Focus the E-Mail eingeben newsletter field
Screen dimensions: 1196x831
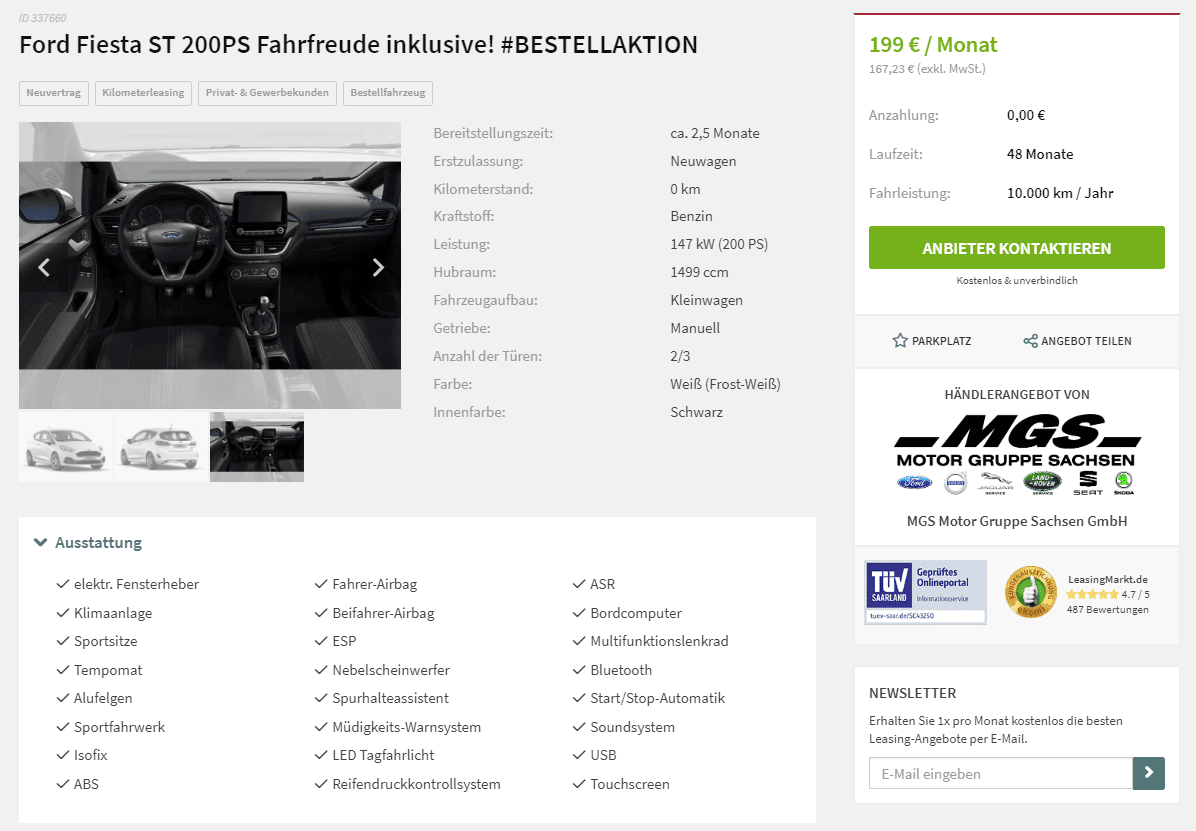(x=1001, y=773)
